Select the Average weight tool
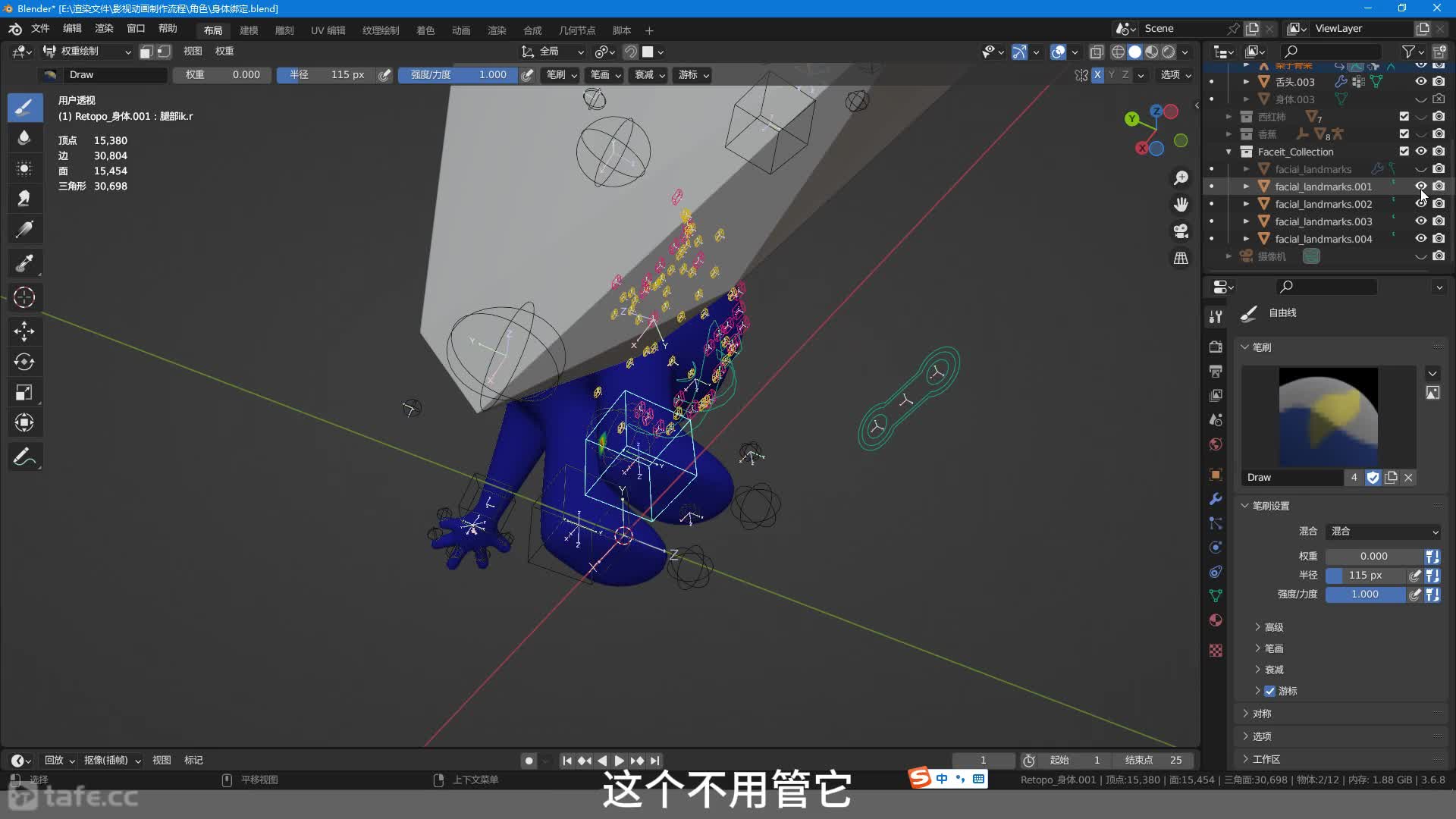The image size is (1456, 819). tap(24, 168)
